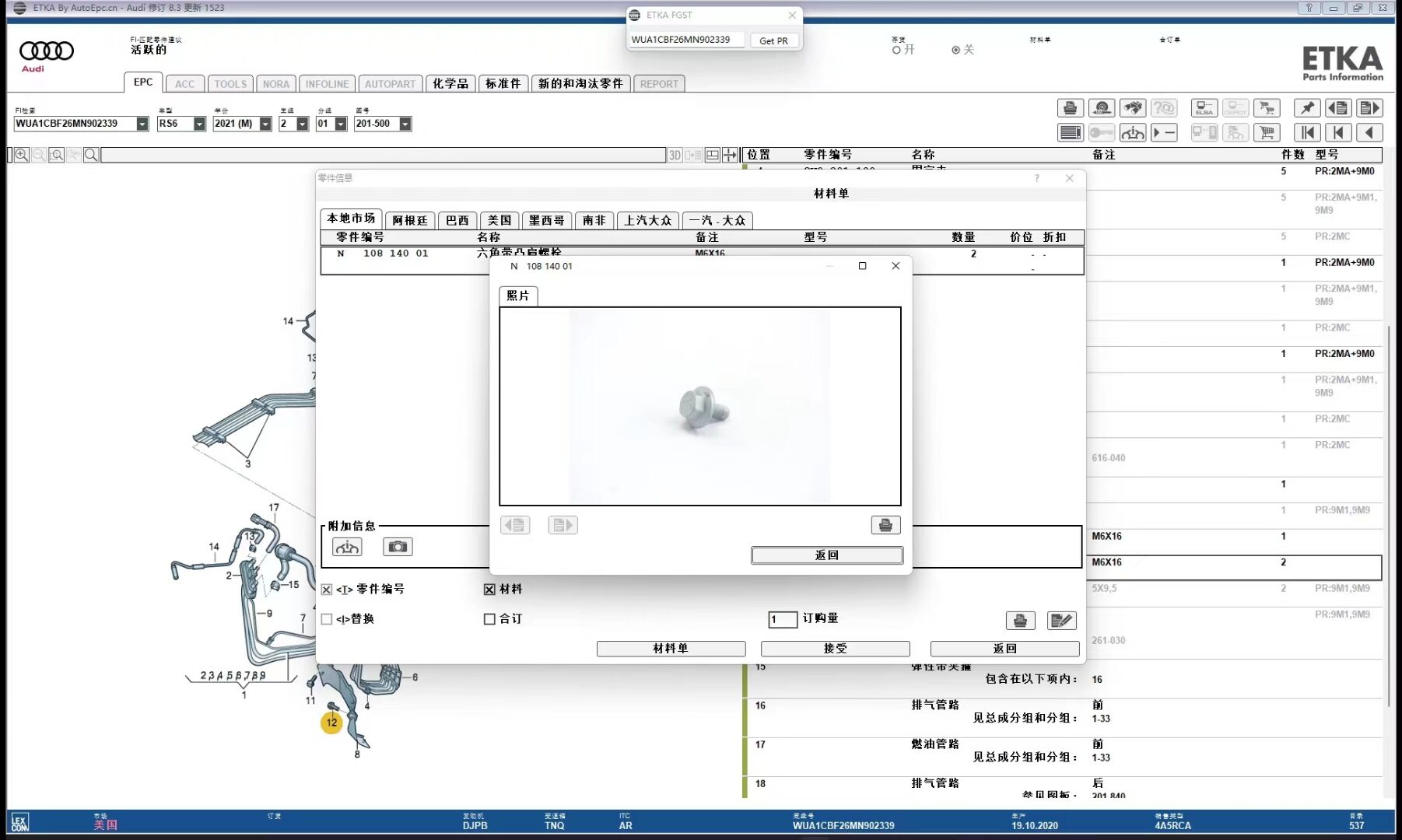Switch to the EPC tab
Image resolution: width=1402 pixels, height=840 pixels.
click(x=143, y=82)
